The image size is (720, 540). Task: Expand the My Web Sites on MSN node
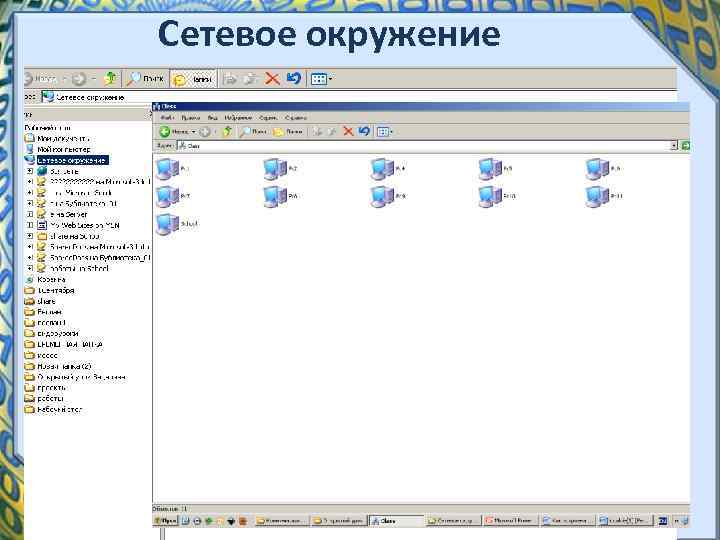click(x=30, y=225)
